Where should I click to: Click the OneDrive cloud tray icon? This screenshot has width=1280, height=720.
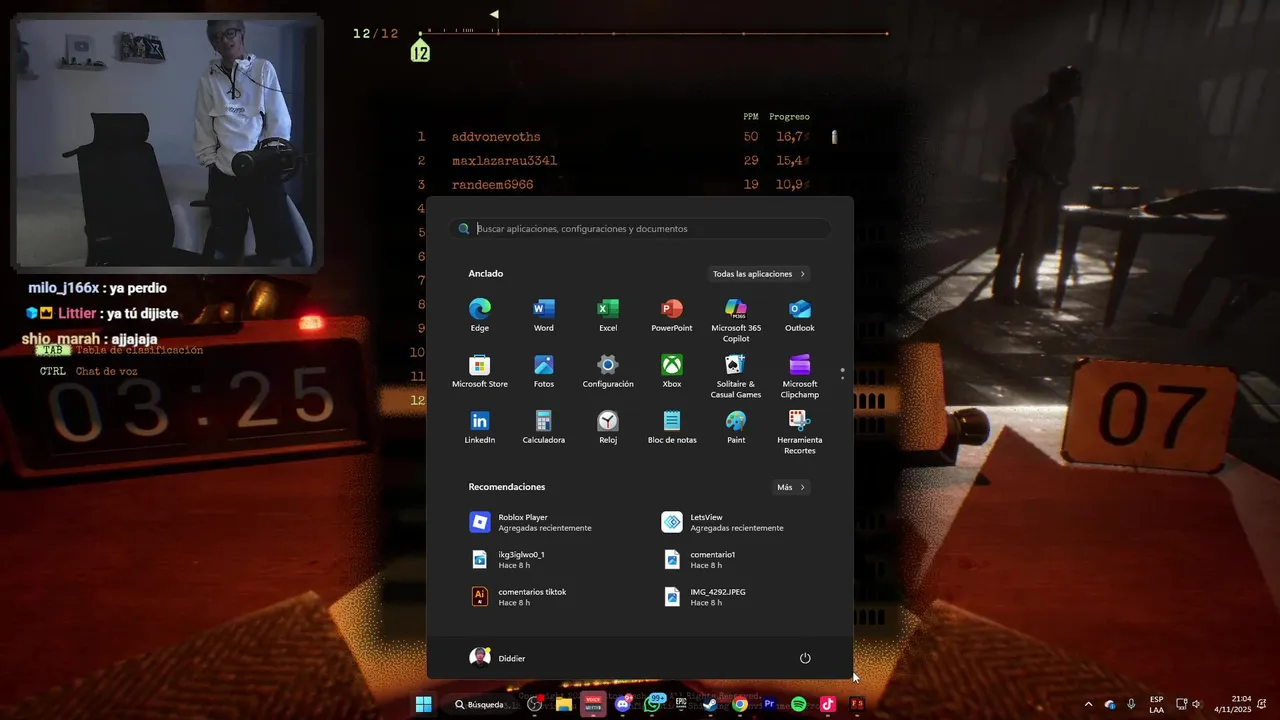pyautogui.click(x=1110, y=704)
